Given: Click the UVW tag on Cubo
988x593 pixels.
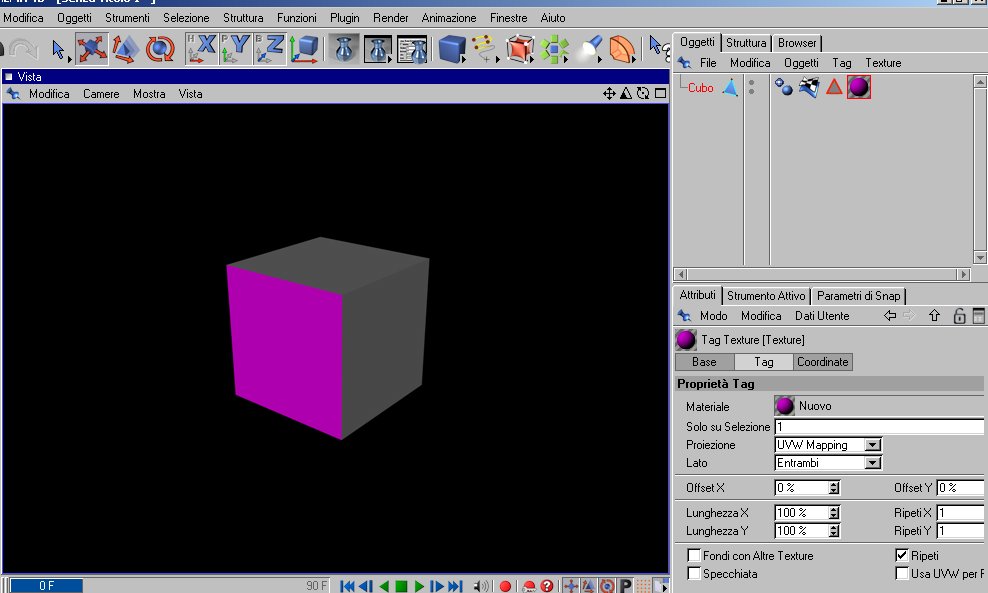Looking at the screenshot, I should point(809,87).
